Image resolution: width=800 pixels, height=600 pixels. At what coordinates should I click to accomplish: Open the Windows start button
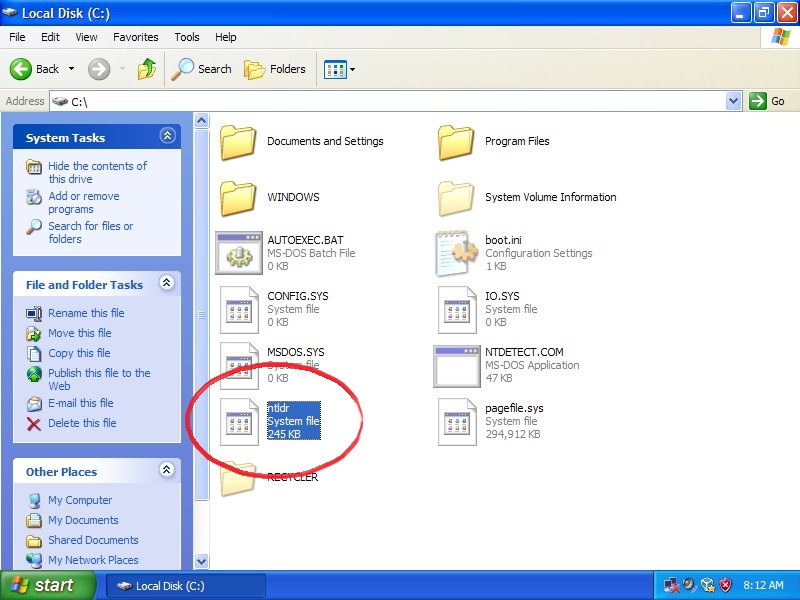pyautogui.click(x=48, y=585)
